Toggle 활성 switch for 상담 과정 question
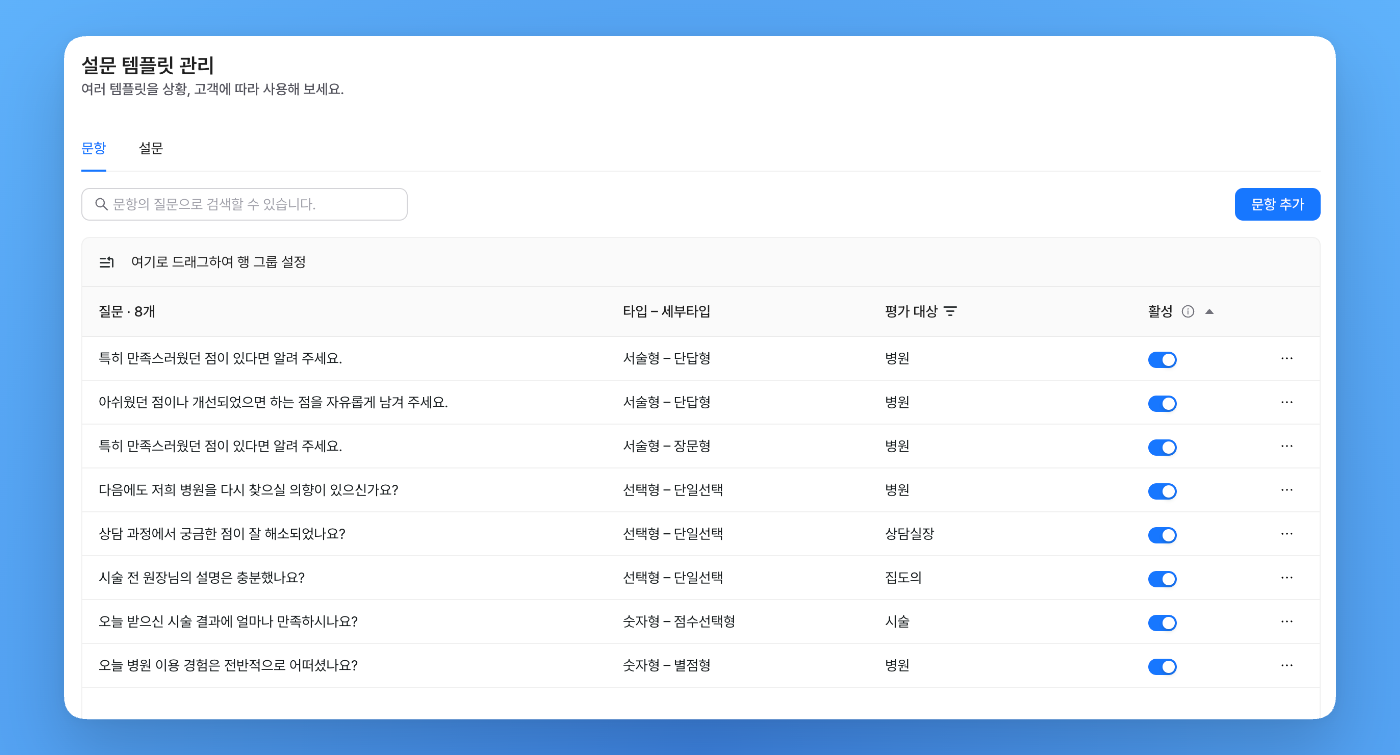 [x=1162, y=535]
